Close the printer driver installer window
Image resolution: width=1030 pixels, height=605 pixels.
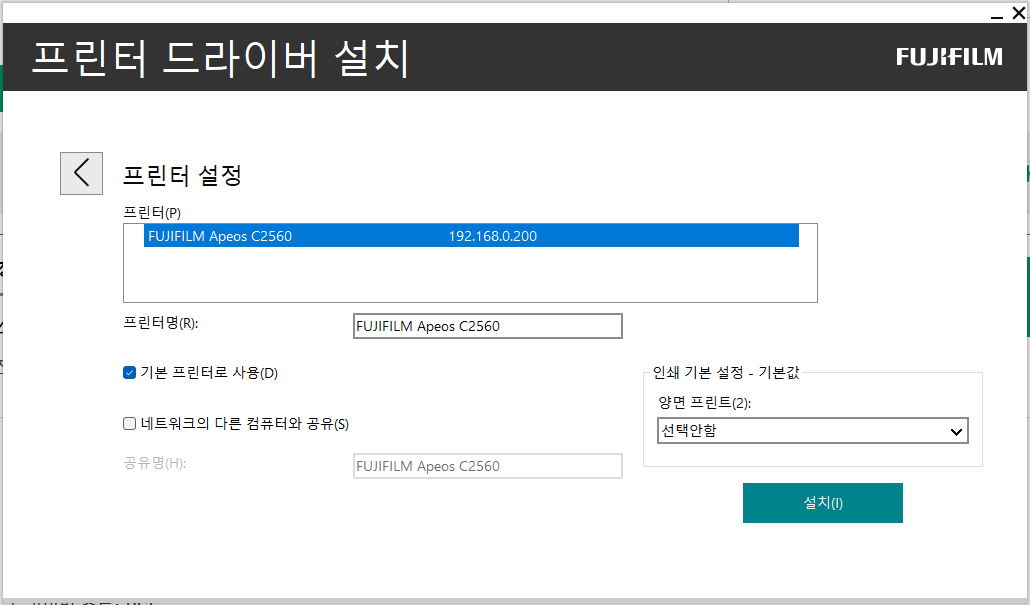pos(1019,13)
